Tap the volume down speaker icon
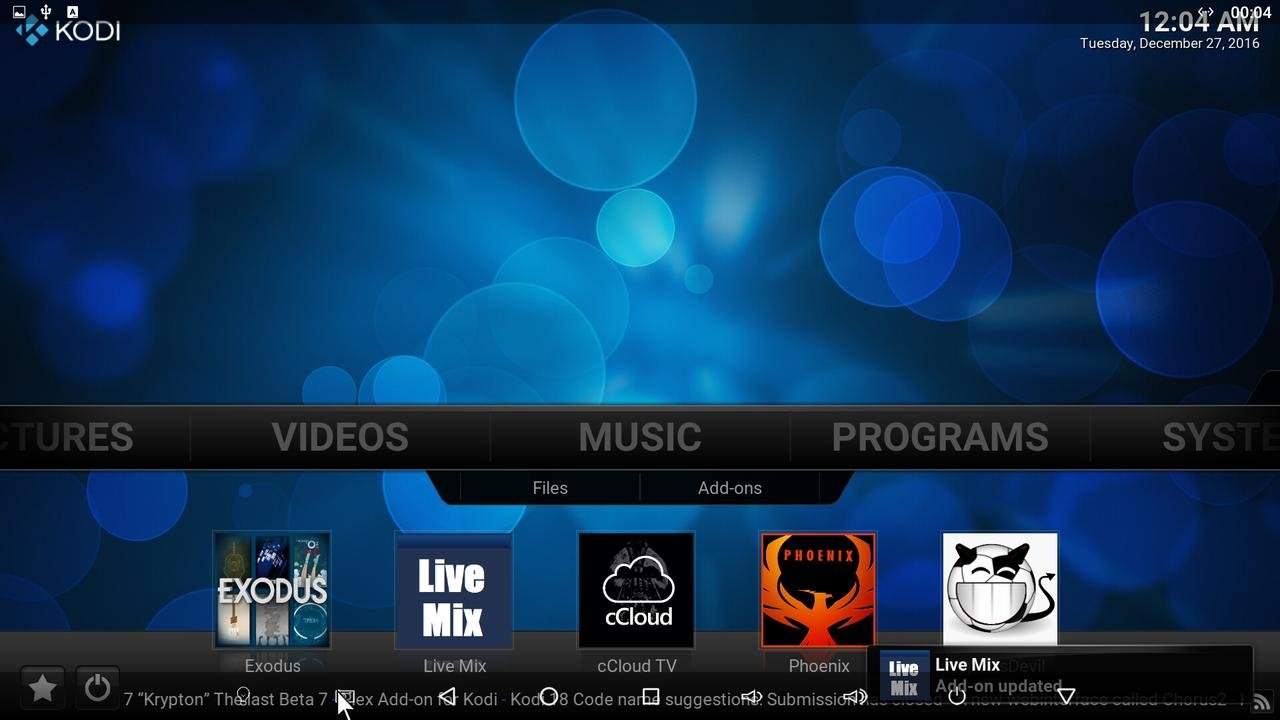The height and width of the screenshot is (720, 1280). pyautogui.click(x=752, y=696)
